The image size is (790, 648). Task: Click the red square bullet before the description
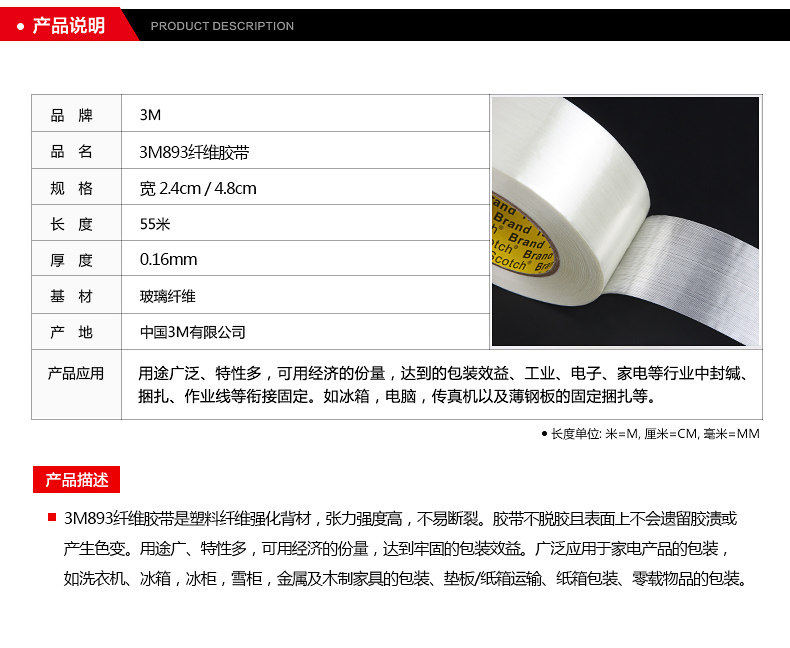pyautogui.click(x=51, y=517)
